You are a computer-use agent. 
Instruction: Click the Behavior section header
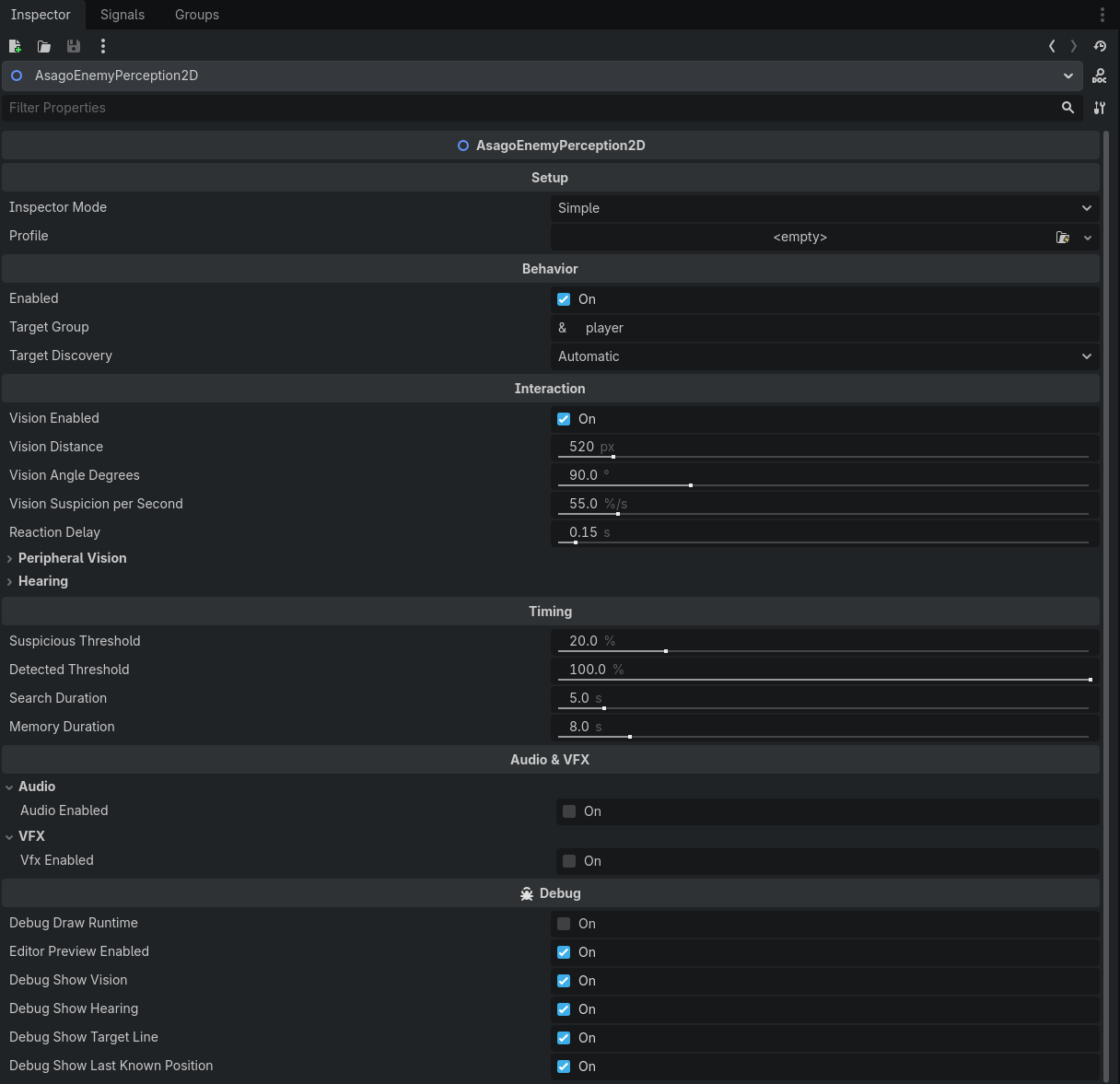pyautogui.click(x=550, y=269)
